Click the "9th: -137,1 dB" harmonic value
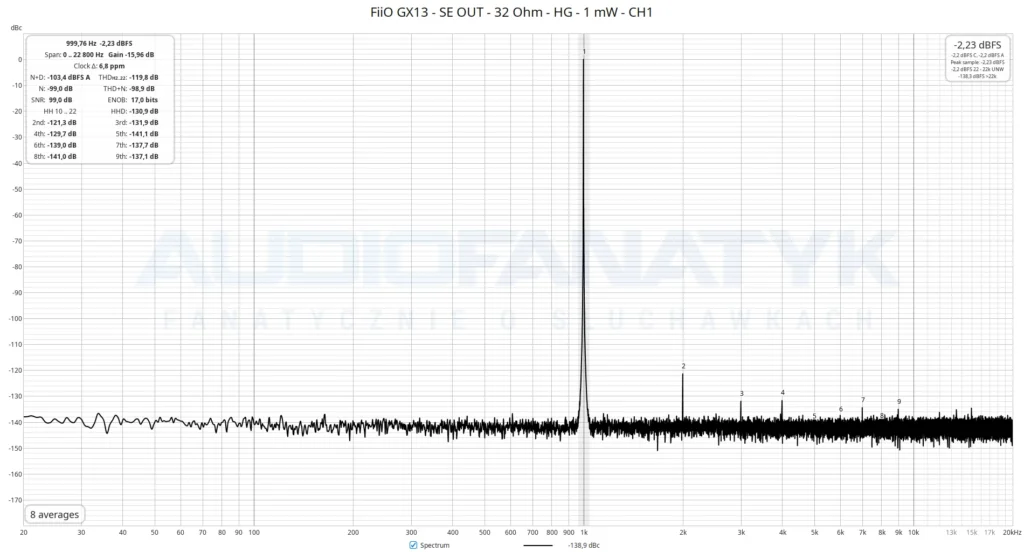 [x=137, y=156]
